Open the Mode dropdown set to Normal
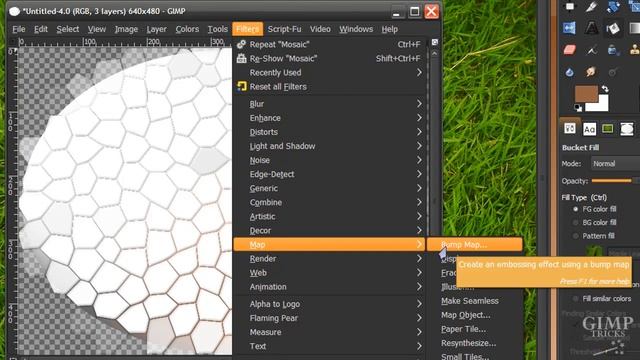 coord(615,164)
